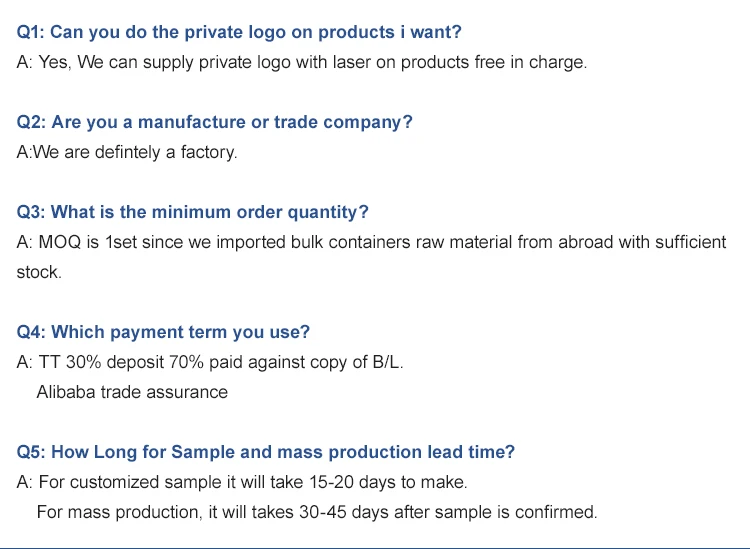Screen dimensions: 750x549
Task: Click the "We are defintely a factory" answer
Action: [127, 152]
